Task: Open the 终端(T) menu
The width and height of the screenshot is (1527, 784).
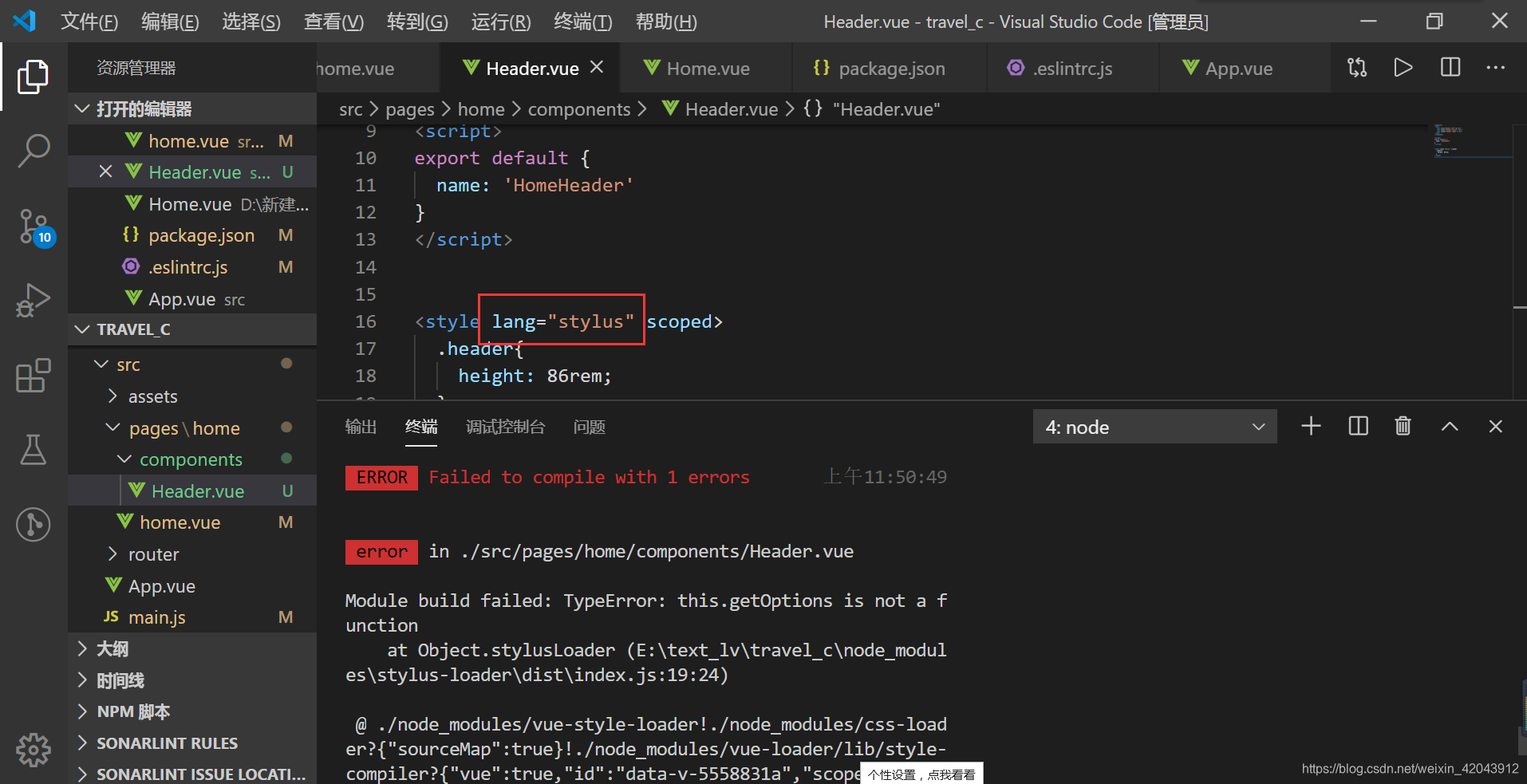Action: pyautogui.click(x=583, y=22)
